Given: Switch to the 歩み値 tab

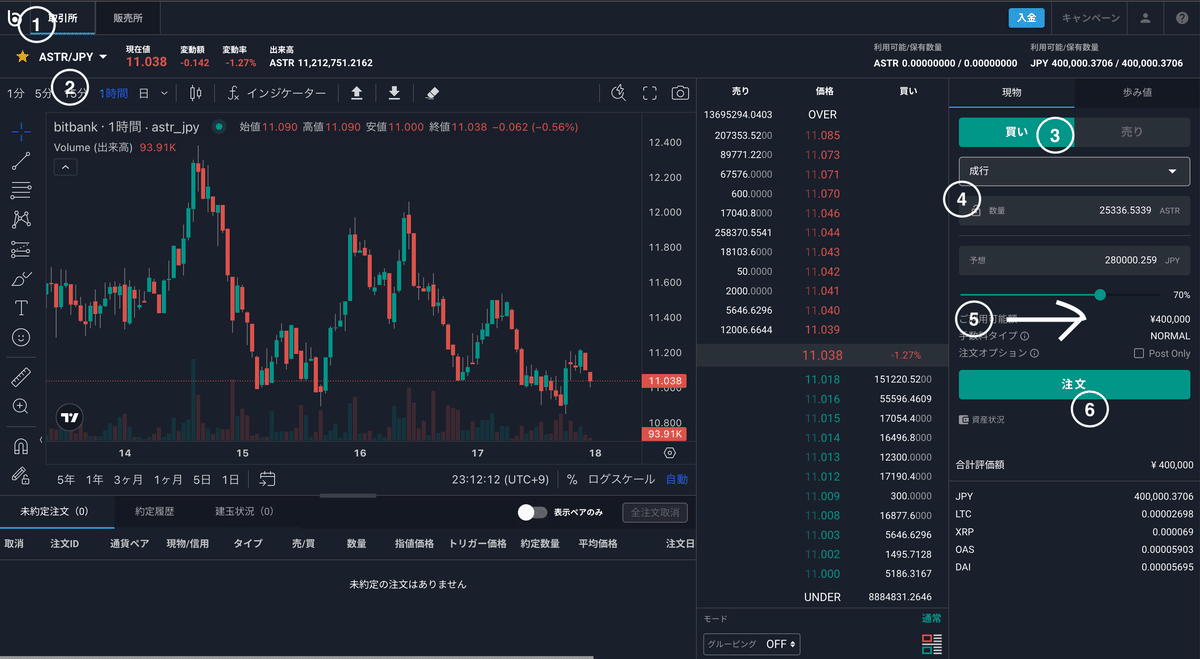Looking at the screenshot, I should click(x=1137, y=92).
